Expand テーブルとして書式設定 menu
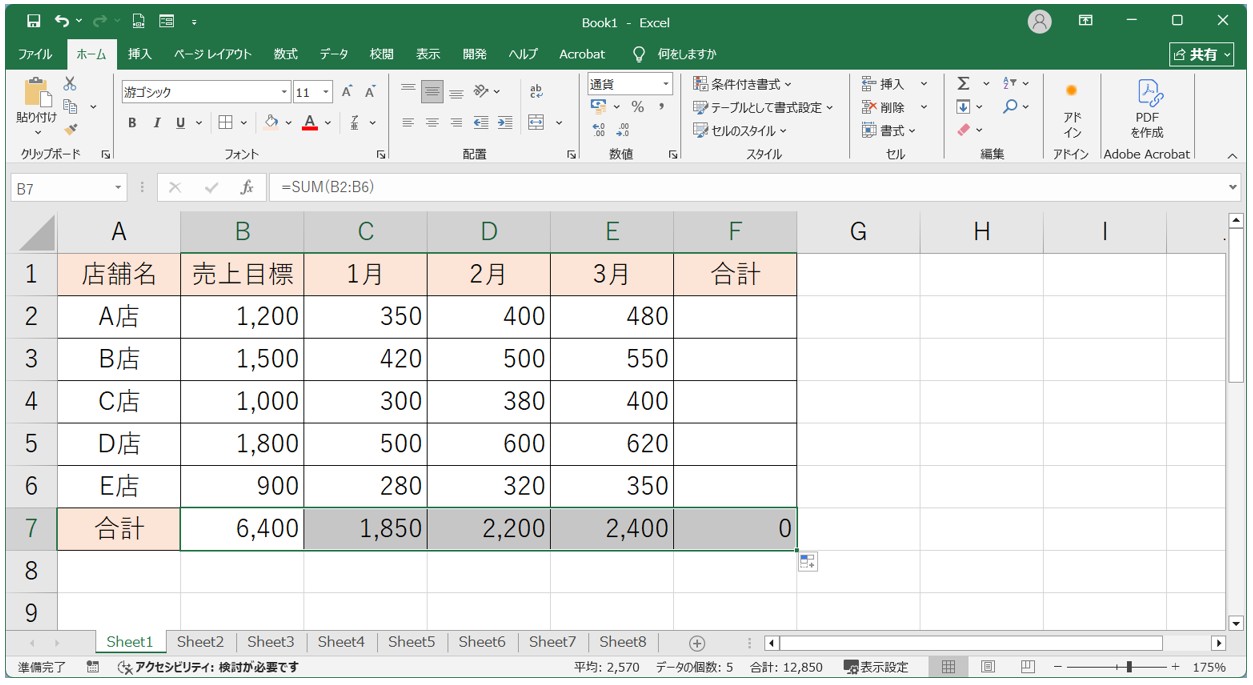 [x=763, y=107]
